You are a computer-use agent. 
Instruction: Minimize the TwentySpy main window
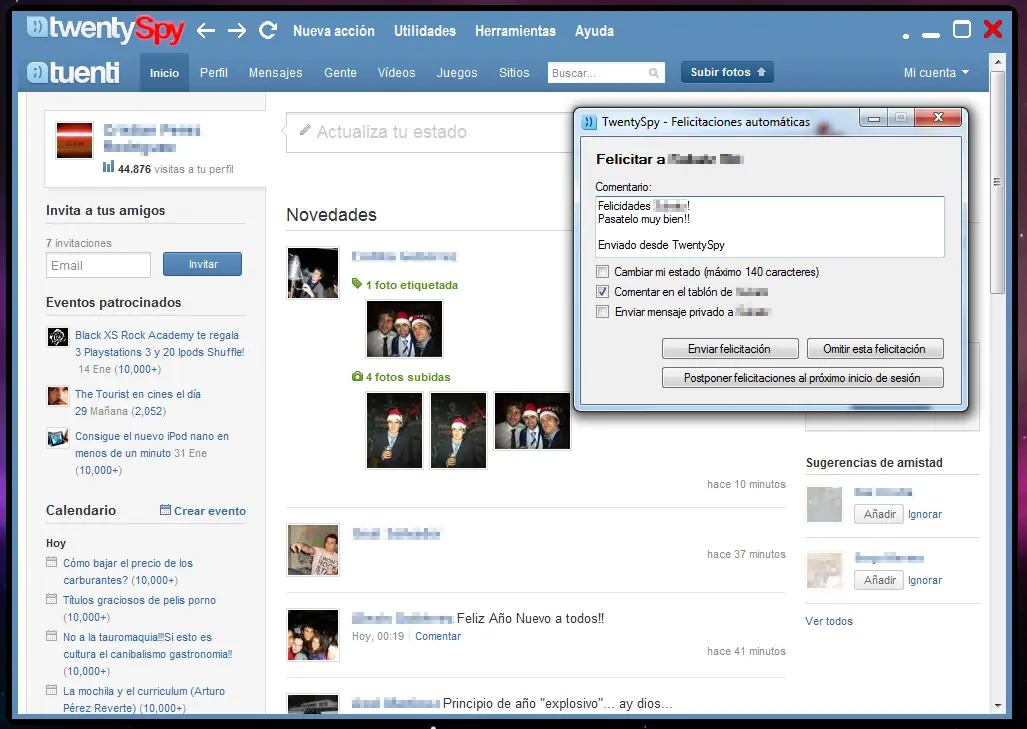coord(931,35)
